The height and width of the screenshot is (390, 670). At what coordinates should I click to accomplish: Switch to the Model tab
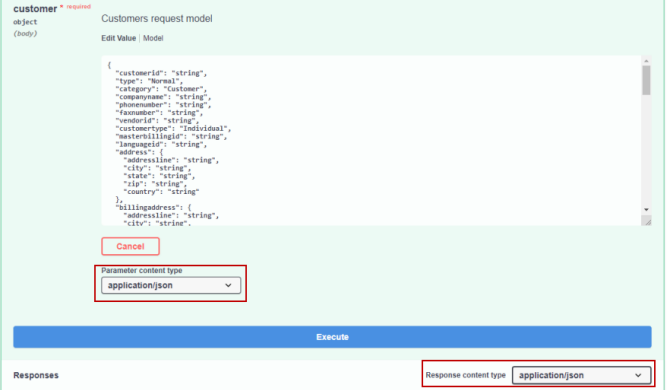click(153, 38)
